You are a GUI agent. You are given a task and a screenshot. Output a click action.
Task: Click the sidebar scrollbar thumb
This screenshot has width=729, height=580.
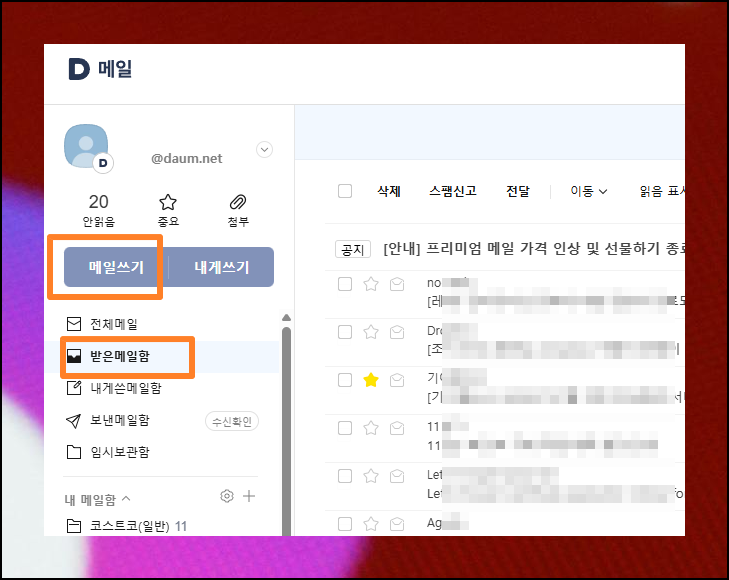point(286,431)
